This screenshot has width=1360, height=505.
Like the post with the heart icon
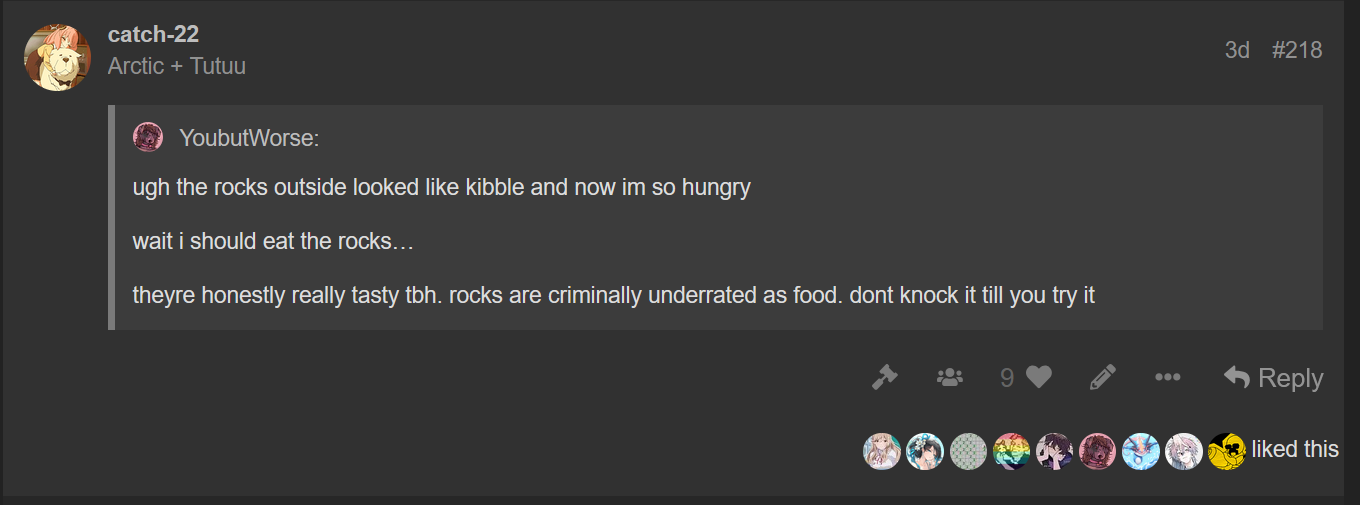pyautogui.click(x=1039, y=377)
